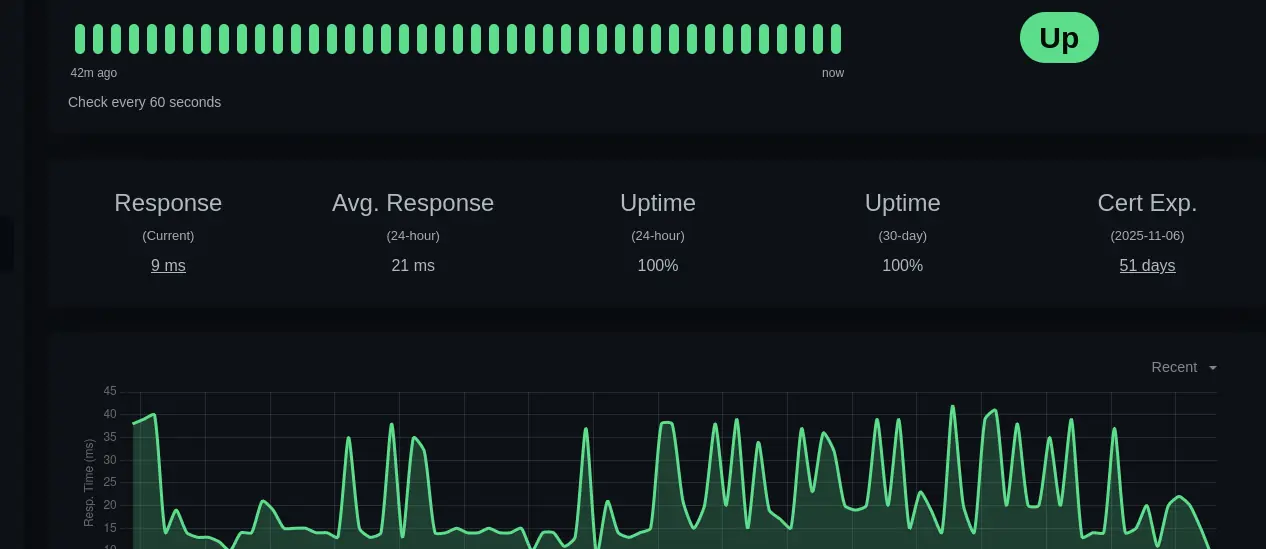Viewport: 1266px width, 549px height.
Task: Click the rightmost heartbeat bar
Action: pos(836,39)
